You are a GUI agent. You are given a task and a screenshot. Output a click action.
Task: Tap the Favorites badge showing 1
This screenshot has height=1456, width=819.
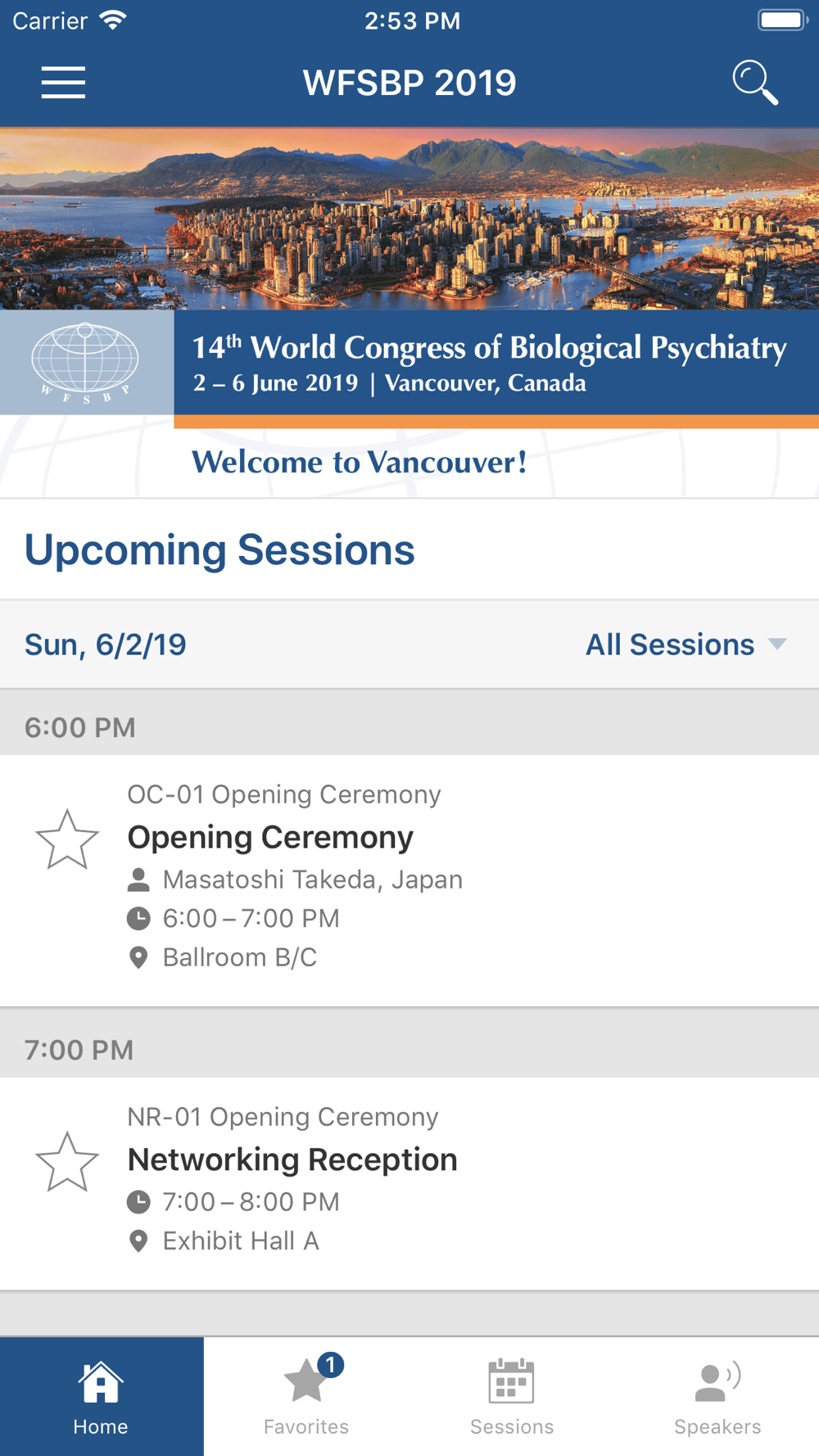coord(330,1365)
